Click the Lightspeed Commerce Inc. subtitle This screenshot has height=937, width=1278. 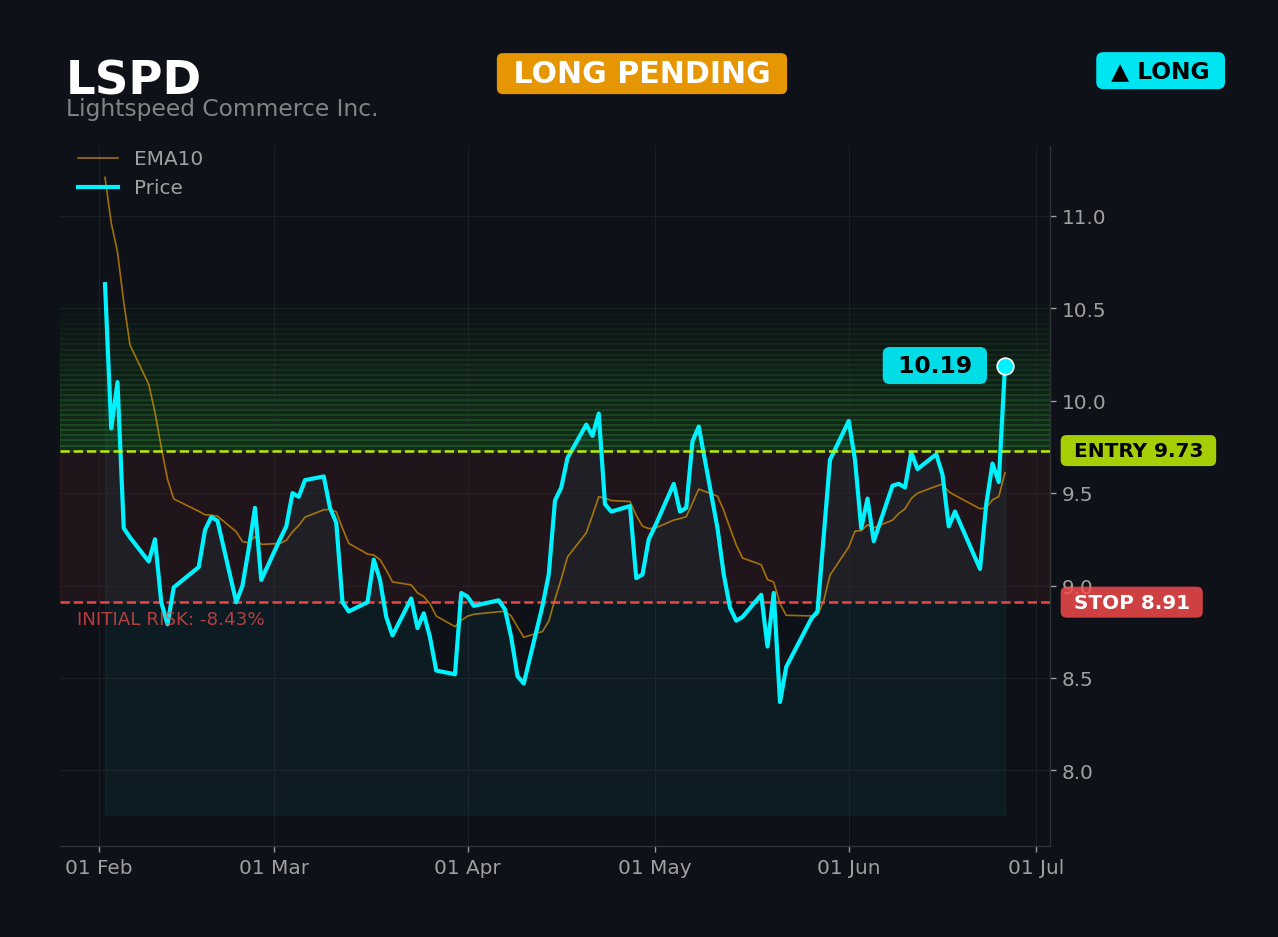coord(222,109)
